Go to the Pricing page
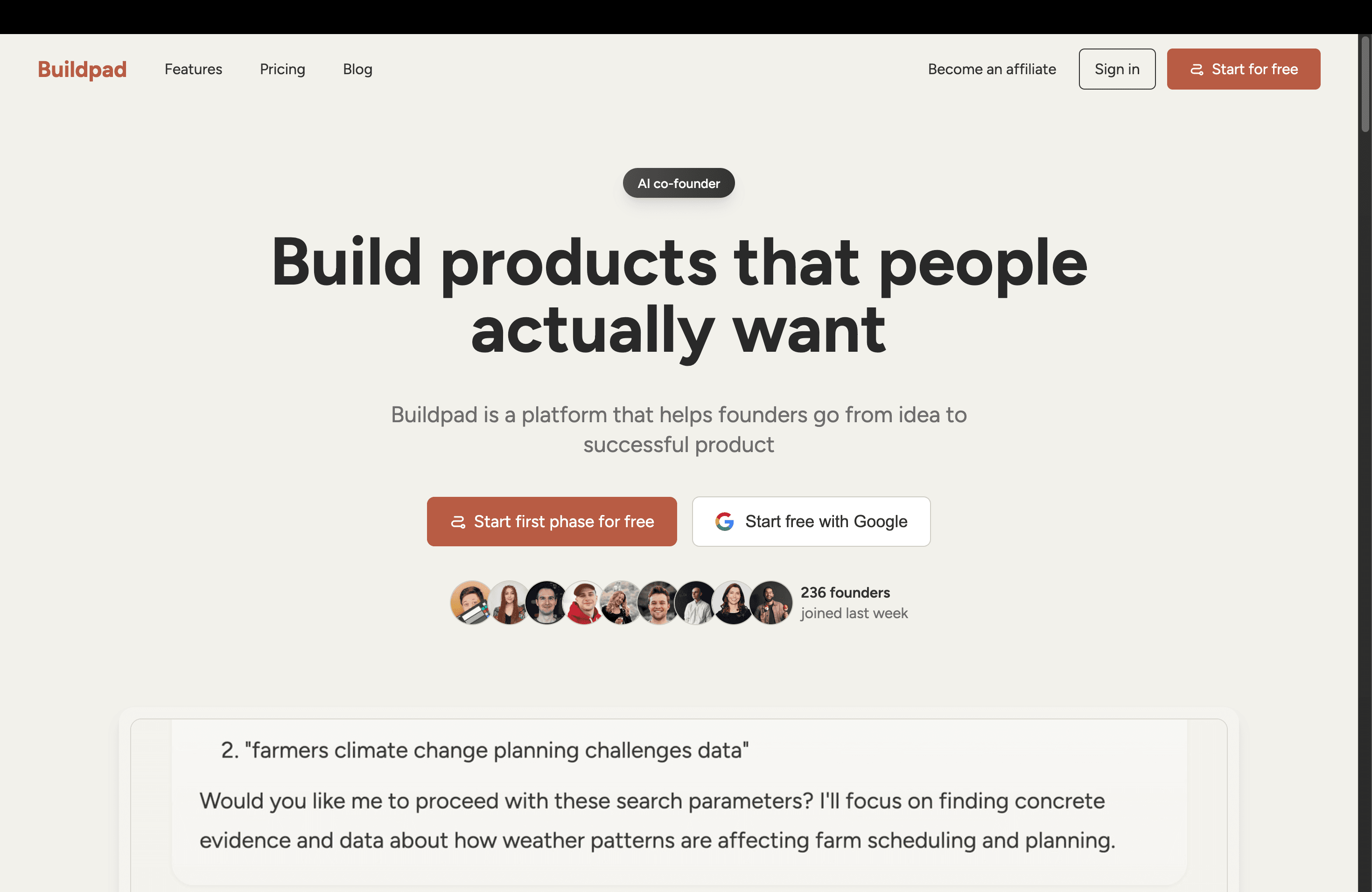Image resolution: width=1372 pixels, height=892 pixels. coord(282,69)
